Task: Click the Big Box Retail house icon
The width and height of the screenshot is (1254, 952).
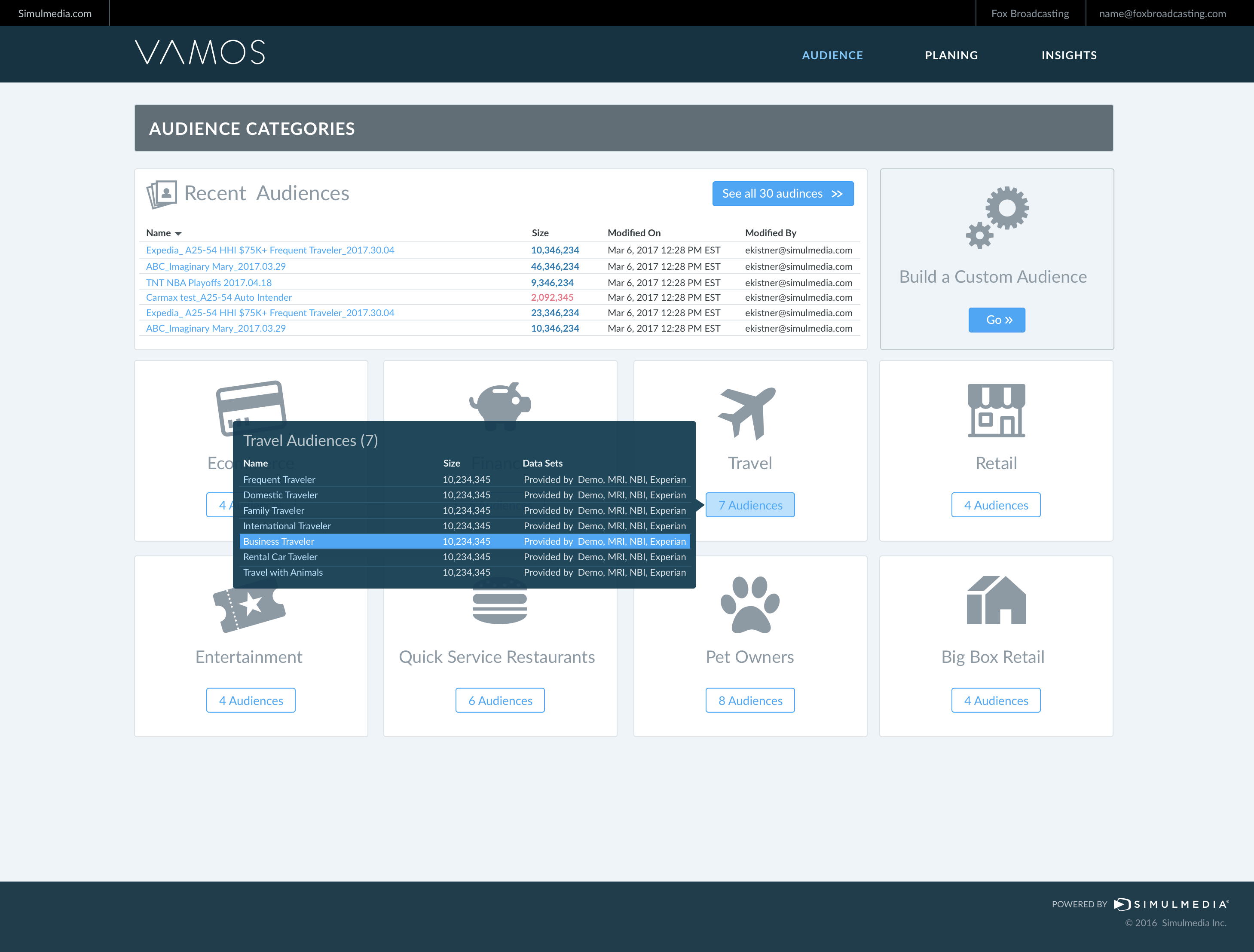Action: (996, 600)
